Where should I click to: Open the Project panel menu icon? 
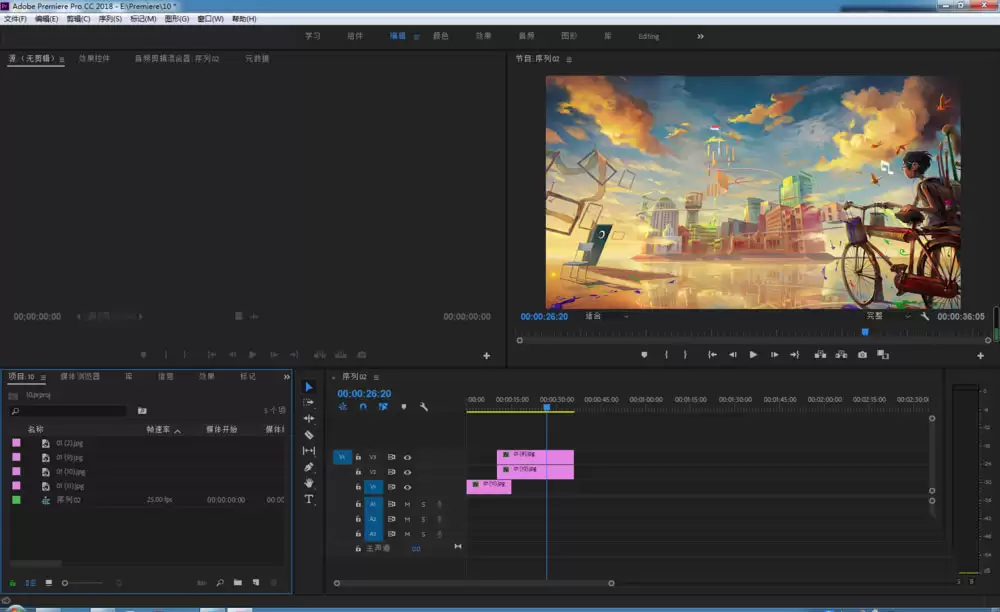tap(43, 377)
